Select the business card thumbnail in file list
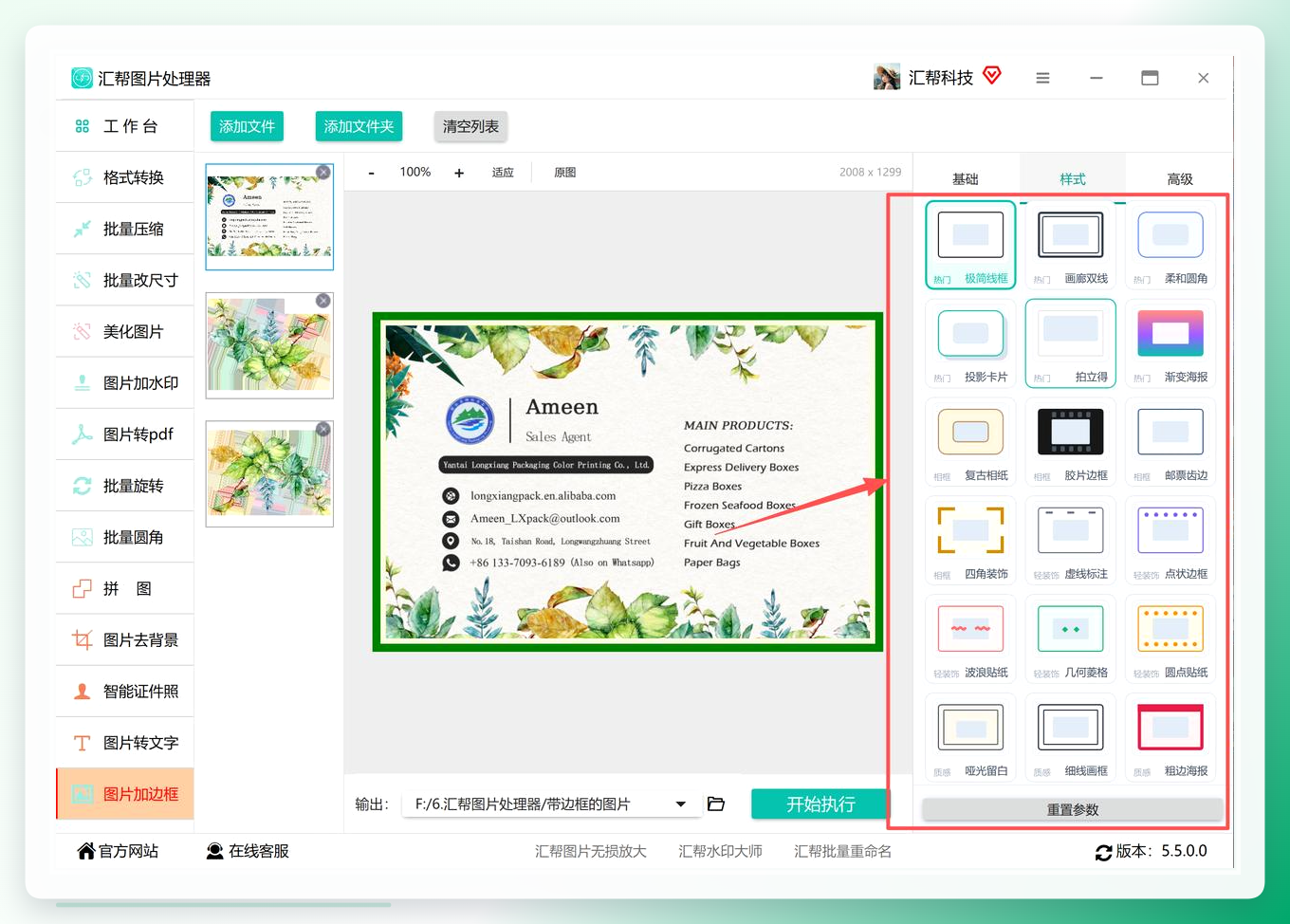This screenshot has height=924, width=1290. coord(269,216)
